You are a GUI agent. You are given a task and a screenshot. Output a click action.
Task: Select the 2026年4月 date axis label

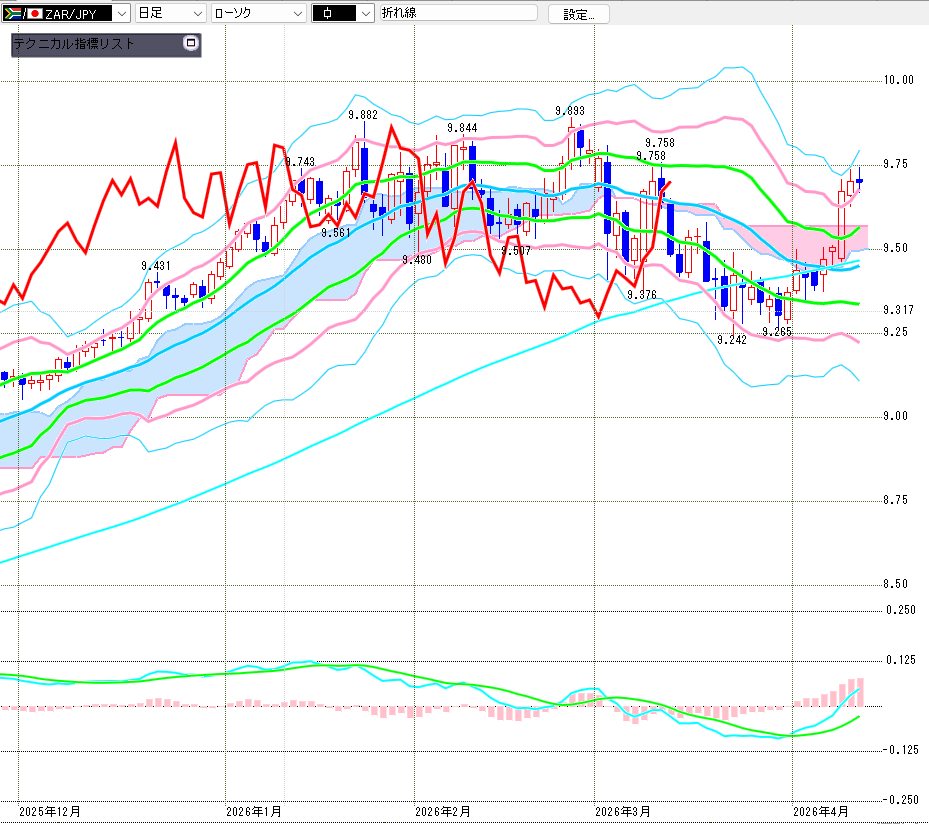[817, 811]
